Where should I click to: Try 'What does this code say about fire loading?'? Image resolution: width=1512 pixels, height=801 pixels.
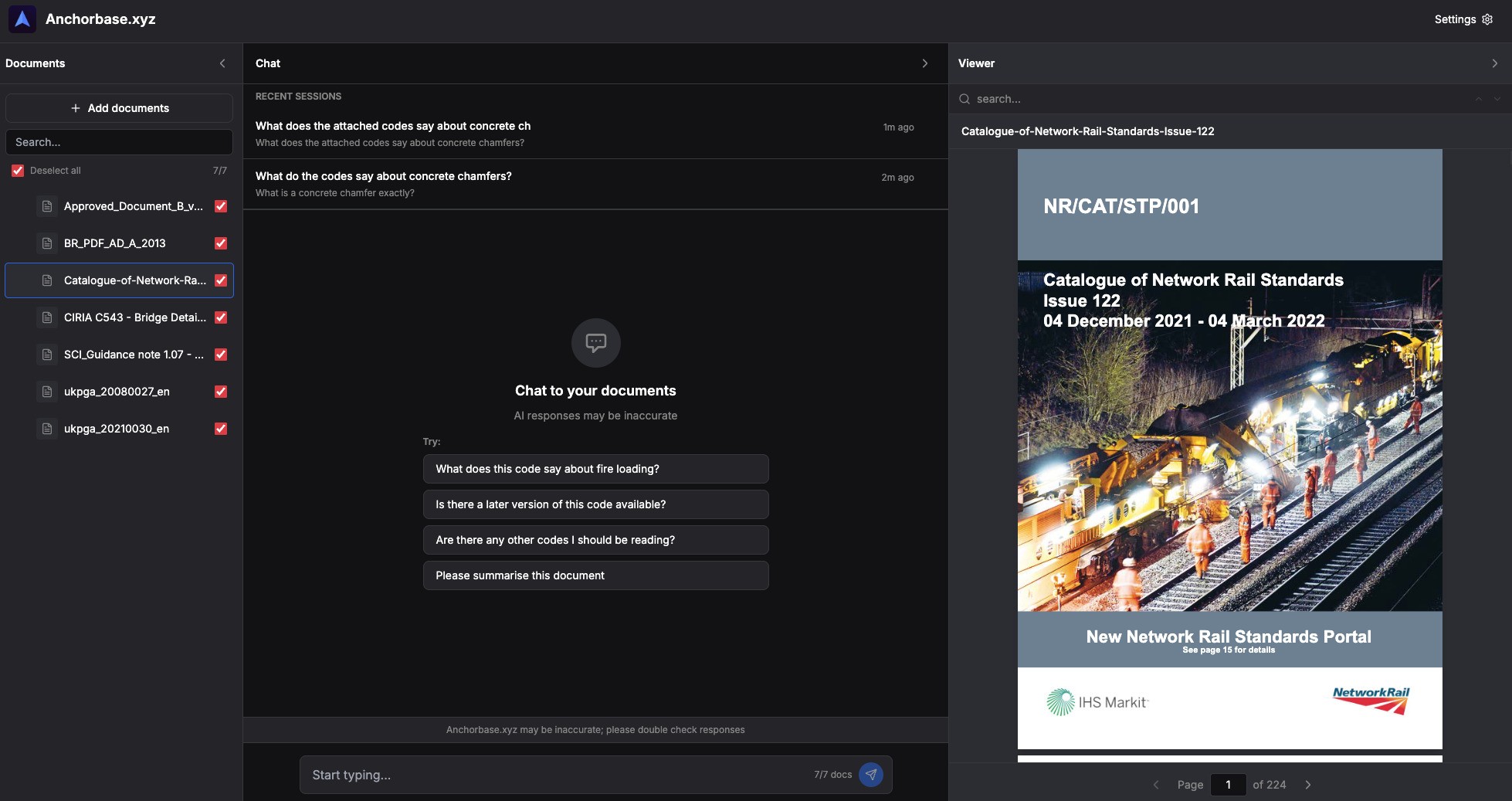click(595, 469)
